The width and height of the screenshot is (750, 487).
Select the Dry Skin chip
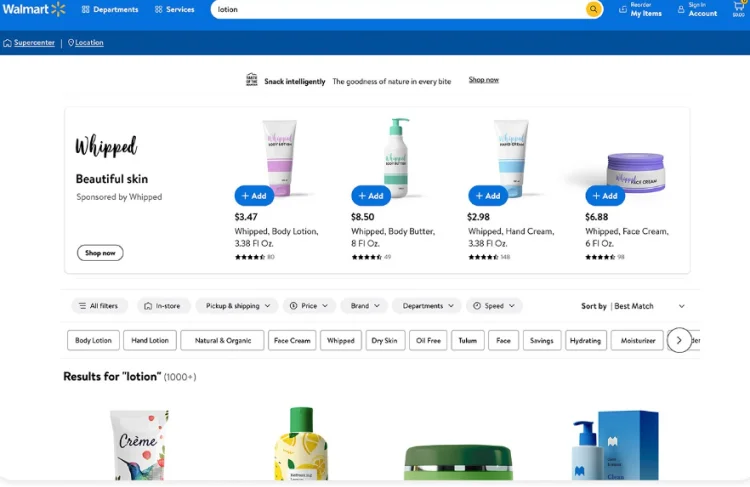point(384,340)
